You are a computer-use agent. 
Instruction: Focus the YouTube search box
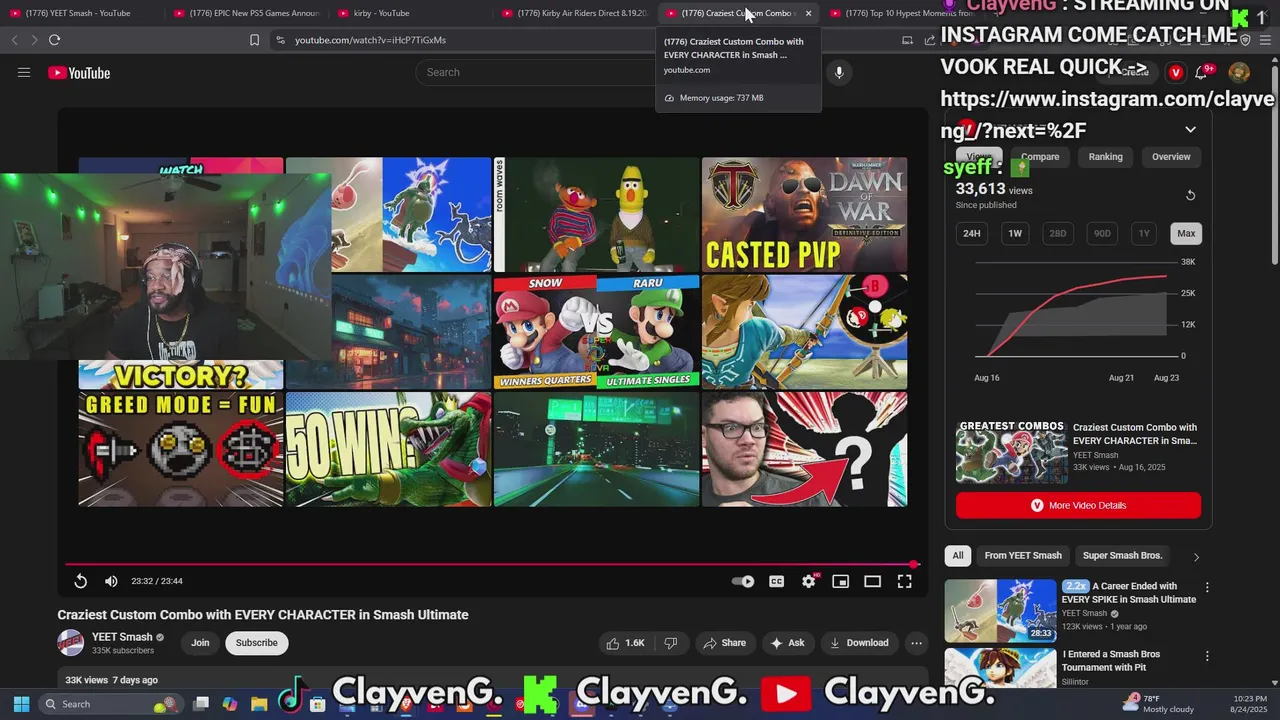coord(535,72)
